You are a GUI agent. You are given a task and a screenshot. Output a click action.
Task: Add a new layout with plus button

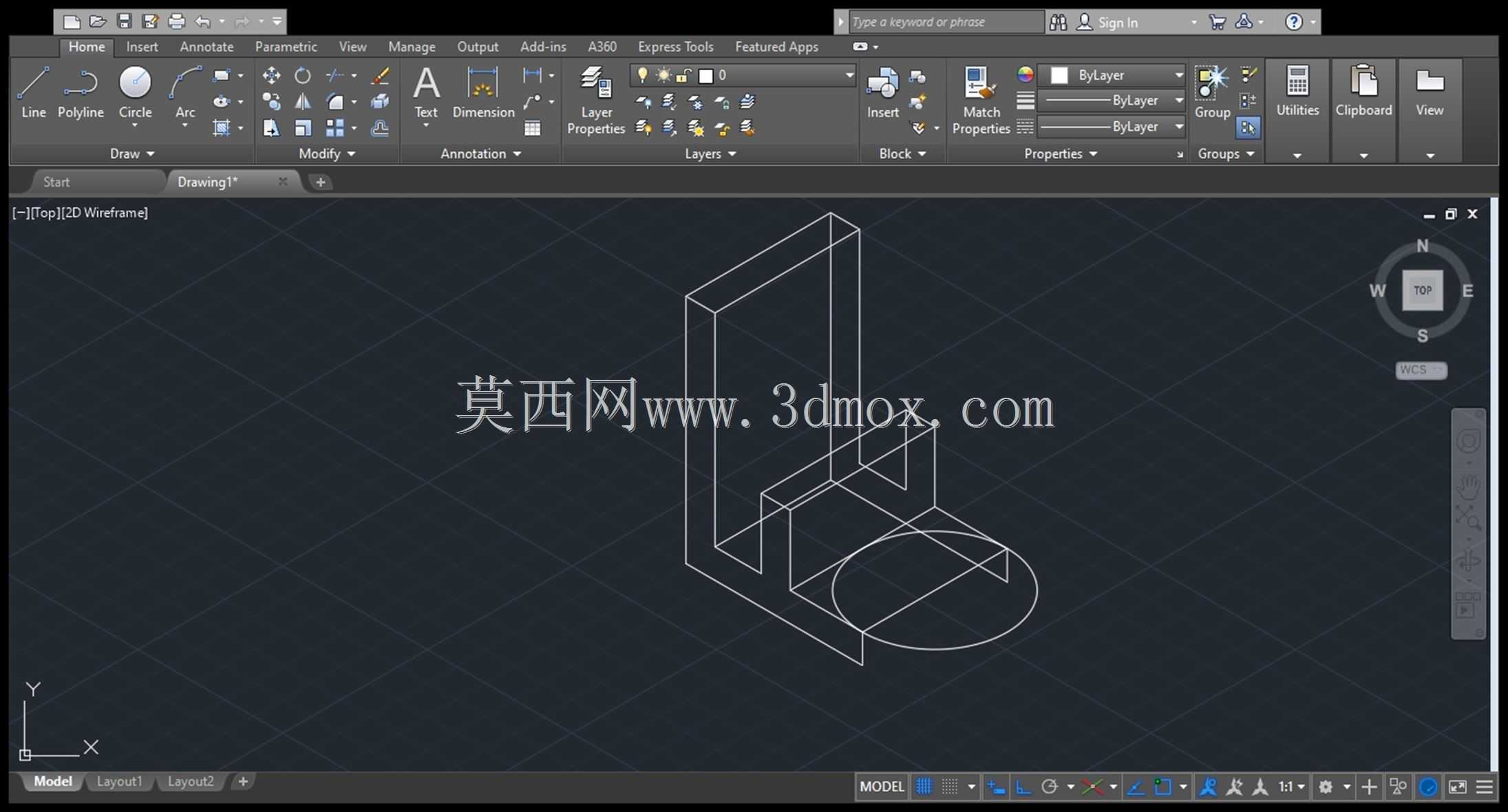[x=243, y=781]
